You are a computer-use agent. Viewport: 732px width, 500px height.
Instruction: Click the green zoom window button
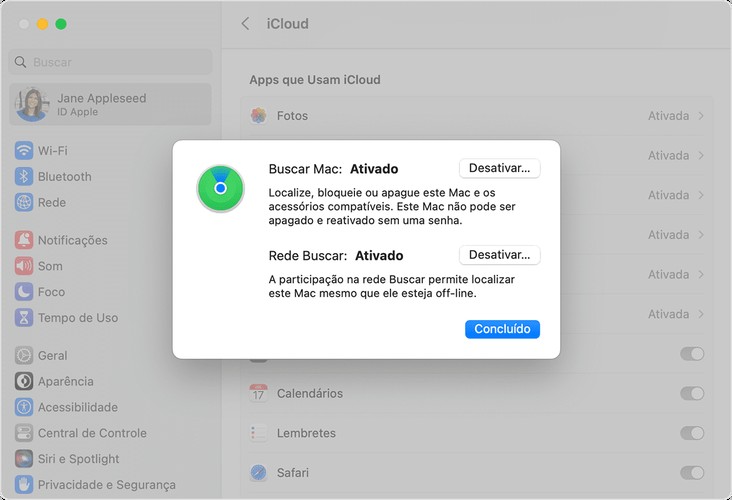click(61, 24)
